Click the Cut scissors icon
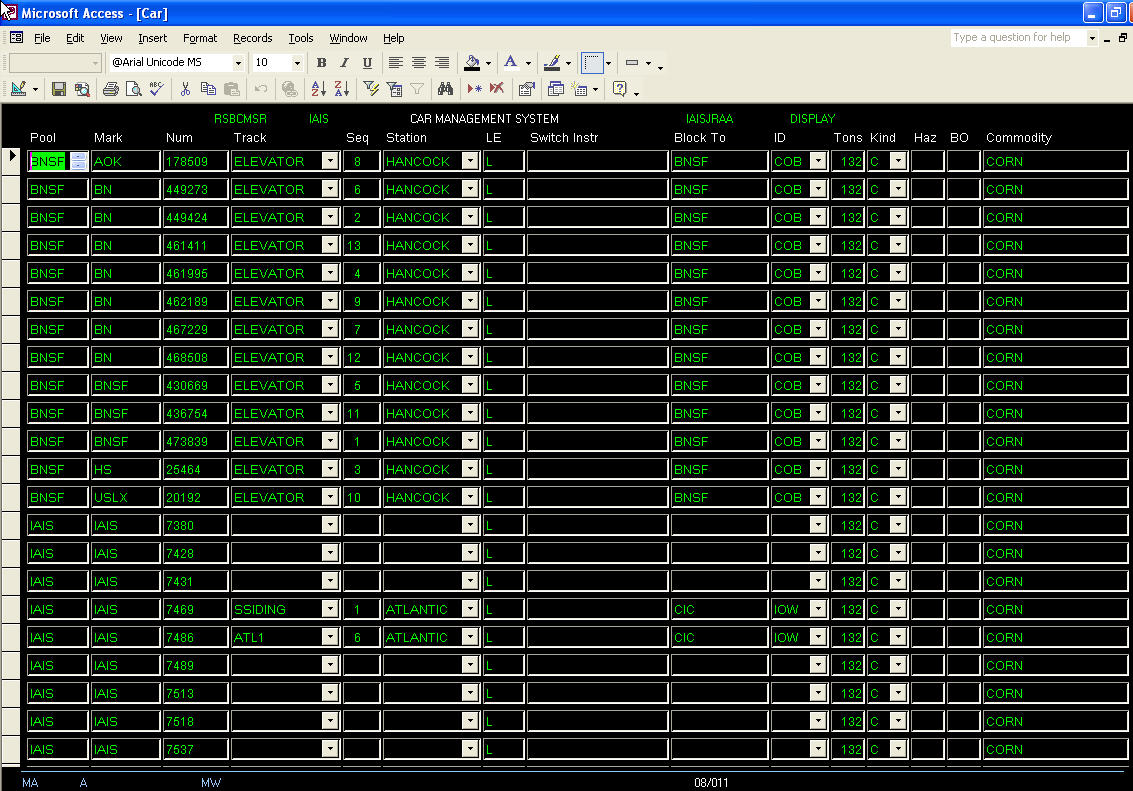This screenshot has height=791, width=1133. coord(186,89)
